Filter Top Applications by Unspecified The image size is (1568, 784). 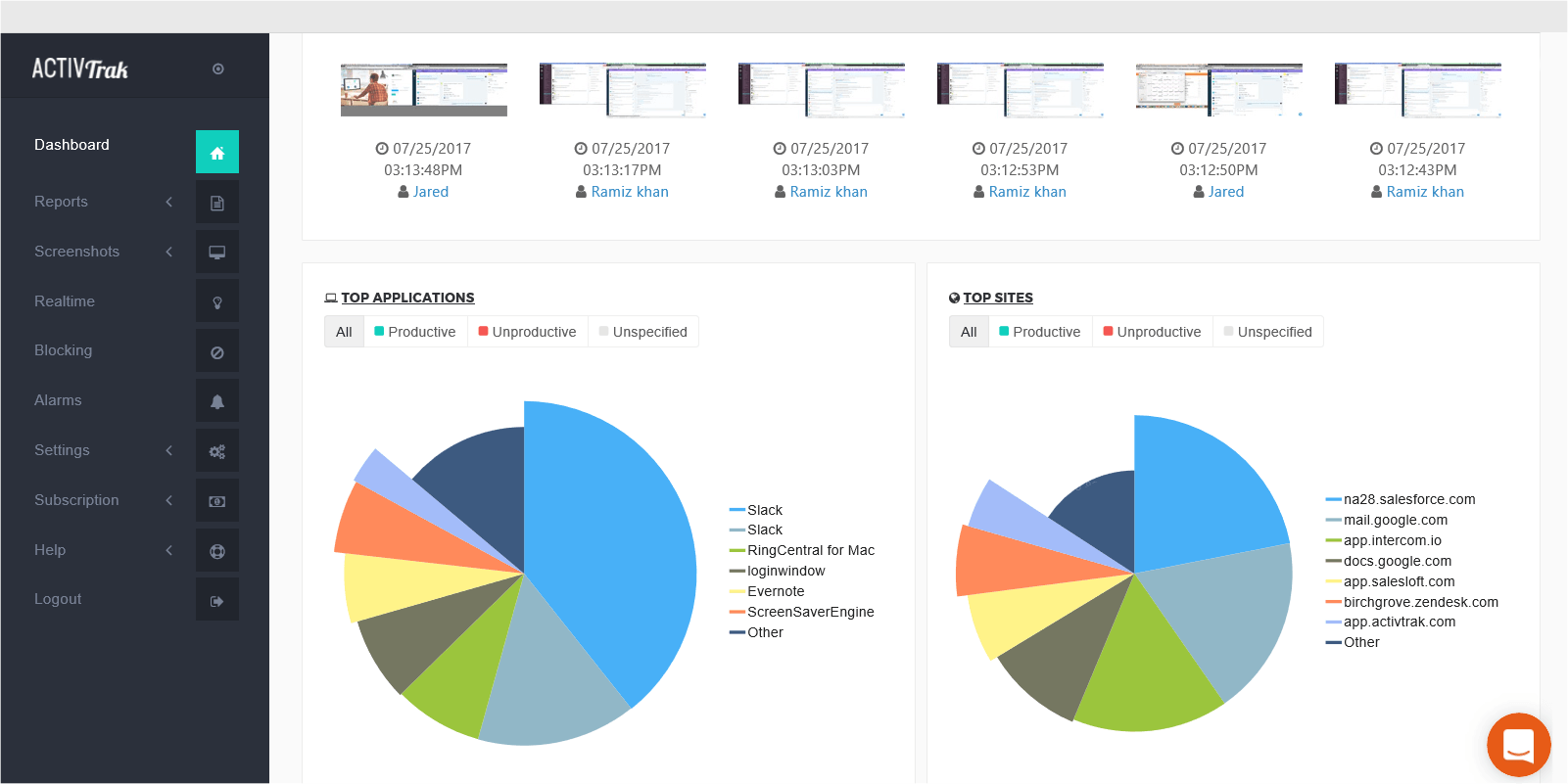[642, 332]
